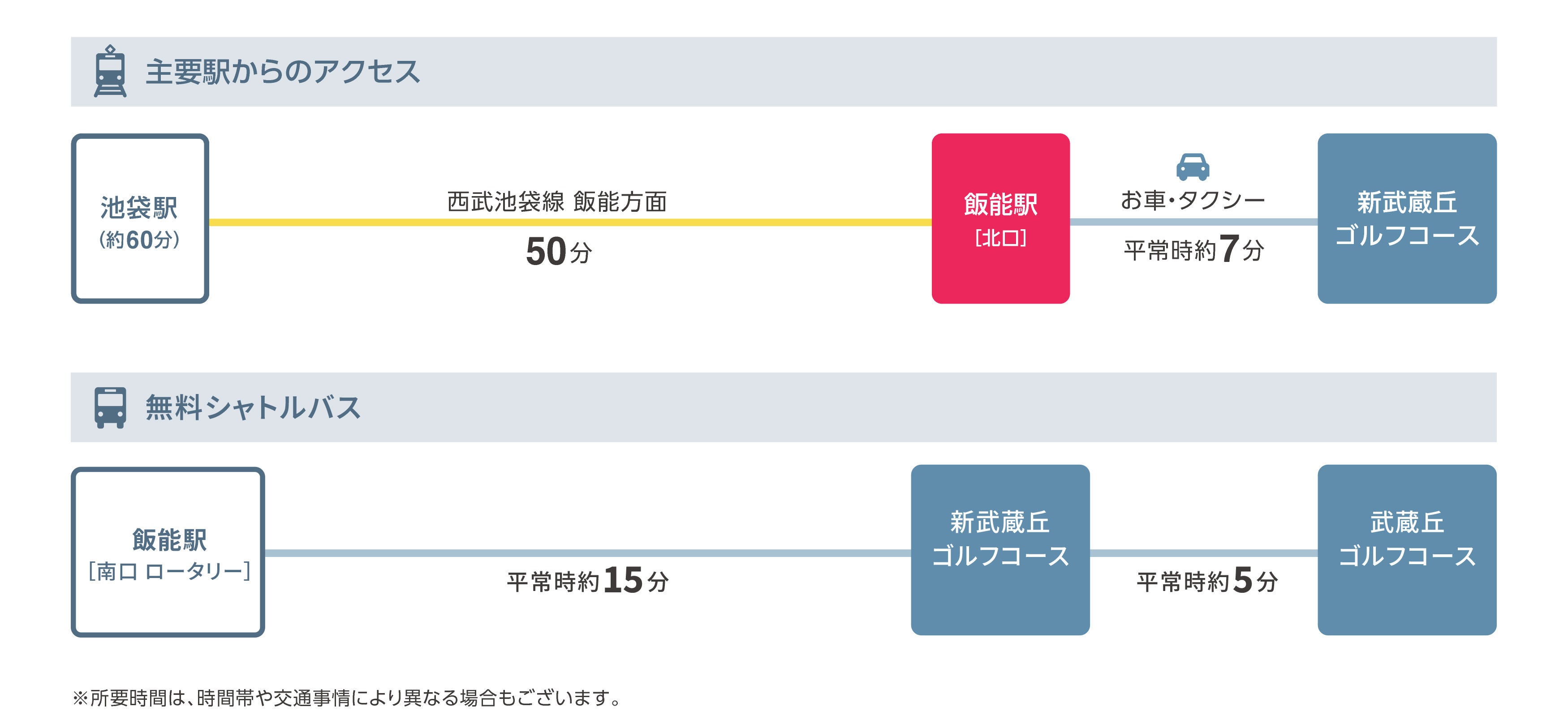This screenshot has width=1568, height=728.
Task: Click the お車・タクシー label
Action: (1193, 200)
